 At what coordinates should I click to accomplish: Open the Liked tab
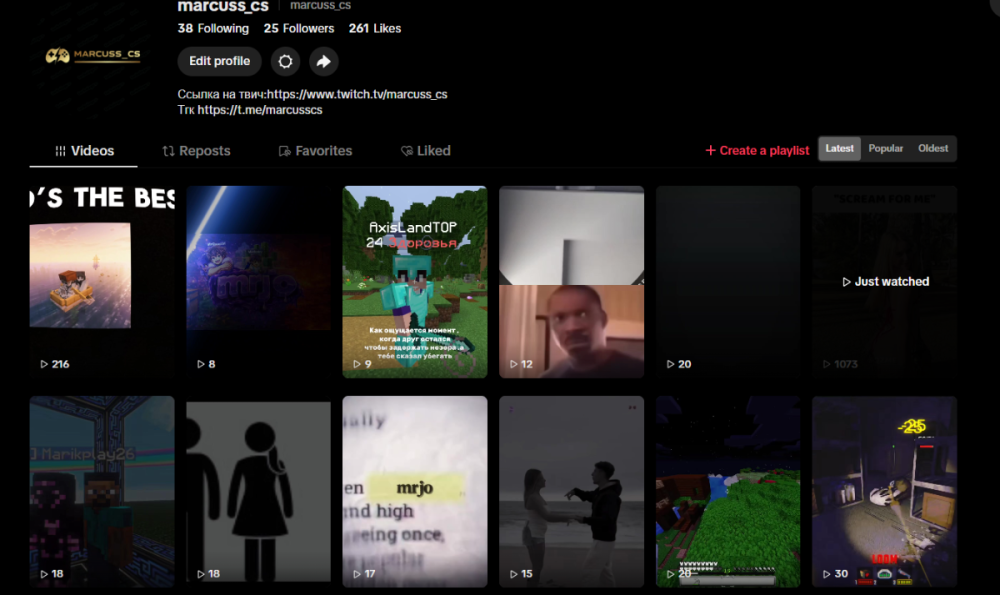coord(425,151)
